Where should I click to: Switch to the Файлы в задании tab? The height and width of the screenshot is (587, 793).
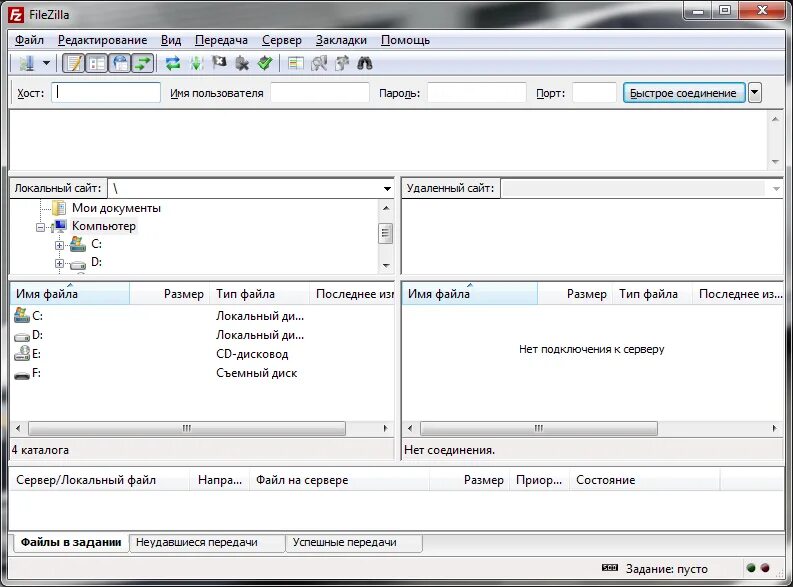[x=70, y=543]
